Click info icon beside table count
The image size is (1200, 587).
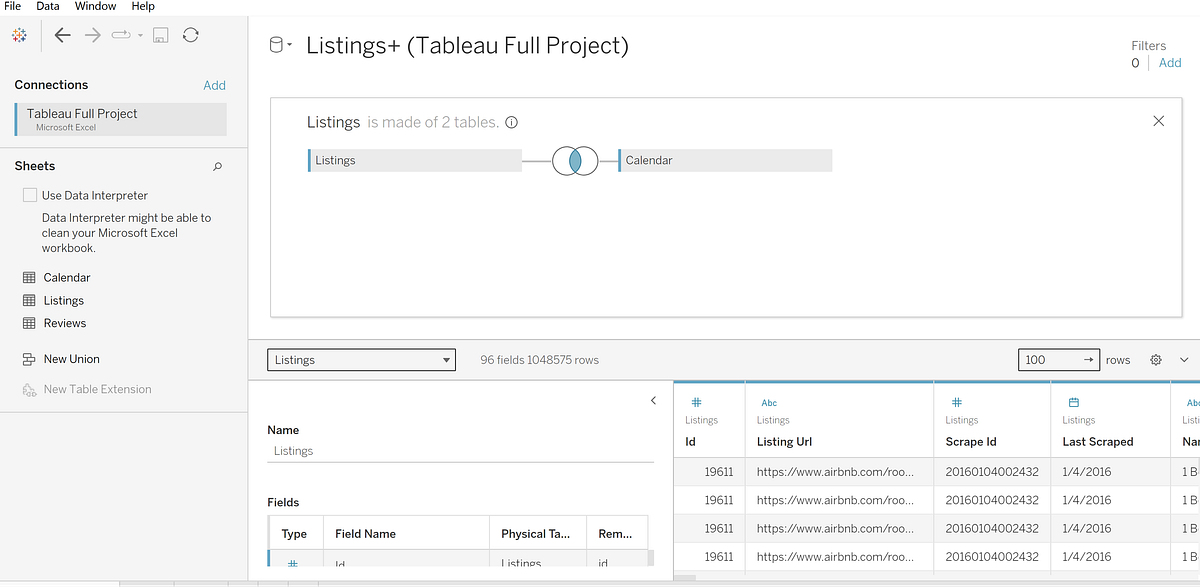512,123
